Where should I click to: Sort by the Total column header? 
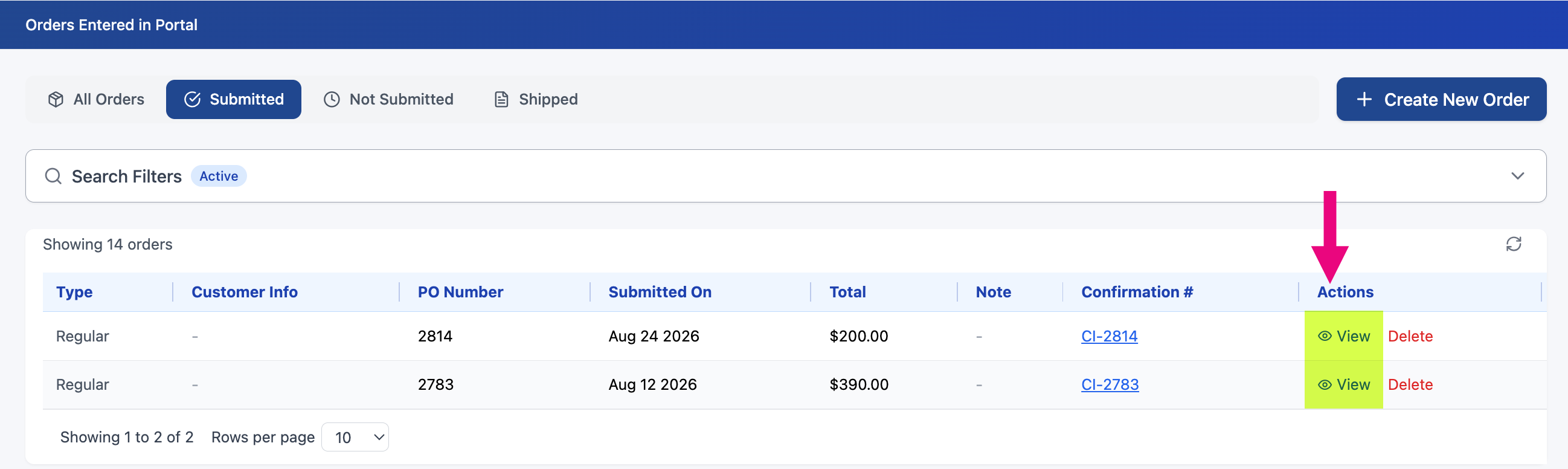pos(847,293)
